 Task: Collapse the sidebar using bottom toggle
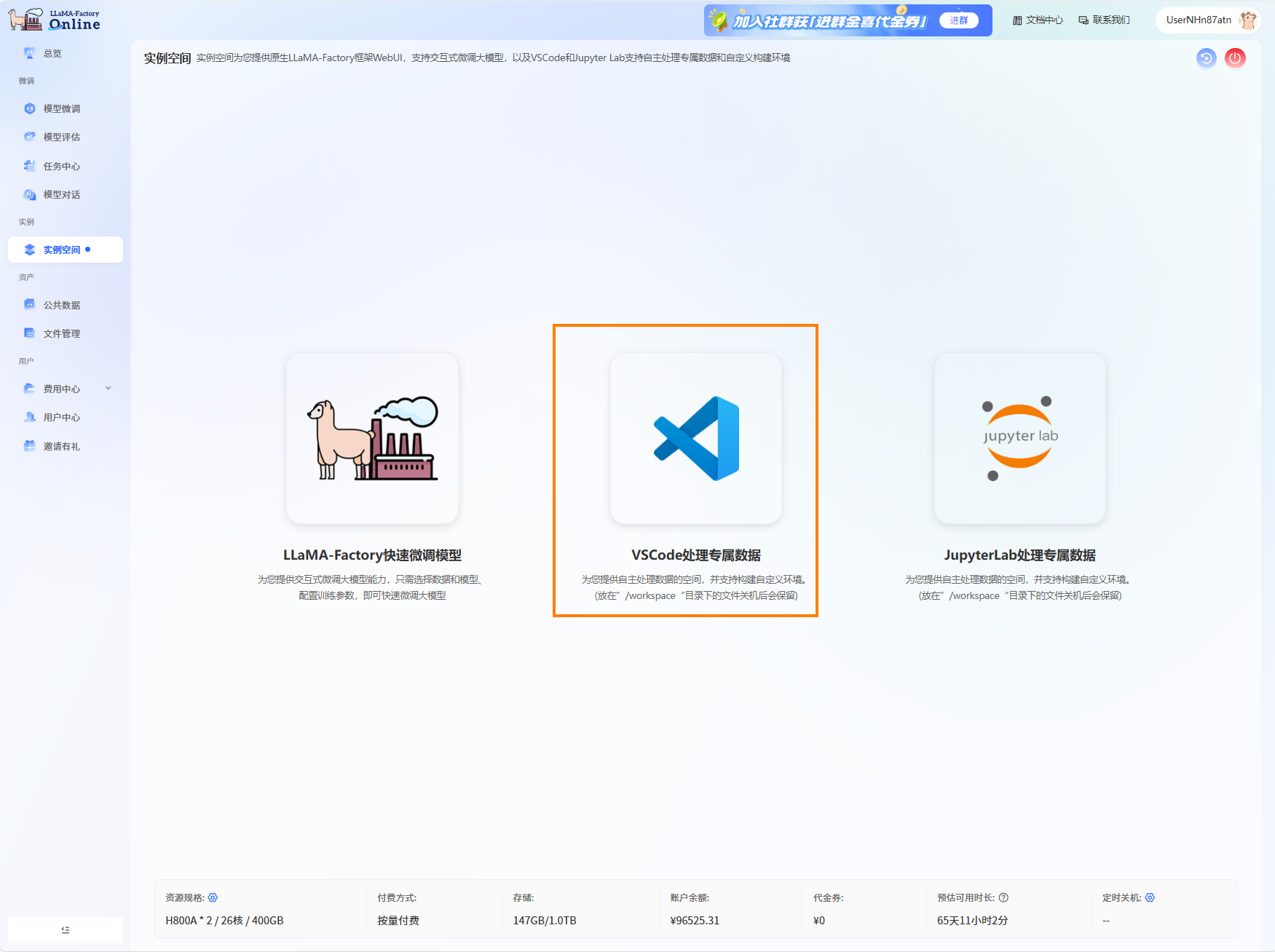tap(66, 929)
